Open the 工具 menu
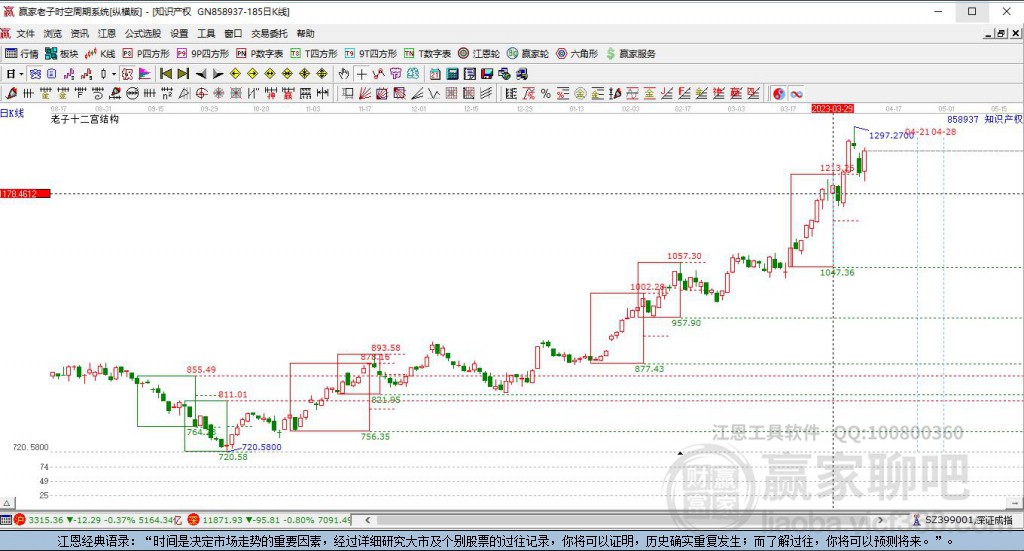Viewport: 1024px width, 551px height. point(206,33)
